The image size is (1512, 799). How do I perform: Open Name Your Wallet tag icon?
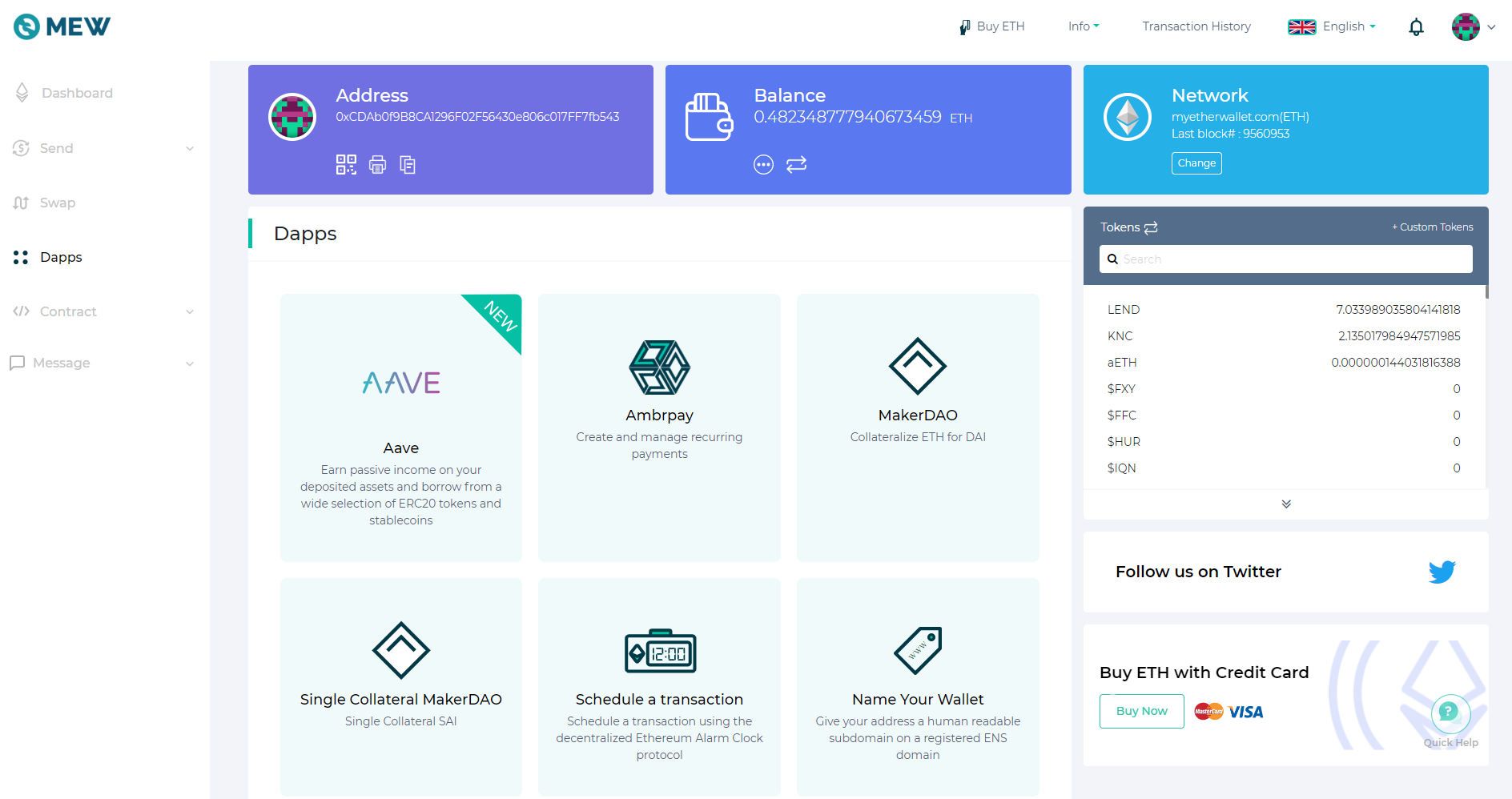918,650
